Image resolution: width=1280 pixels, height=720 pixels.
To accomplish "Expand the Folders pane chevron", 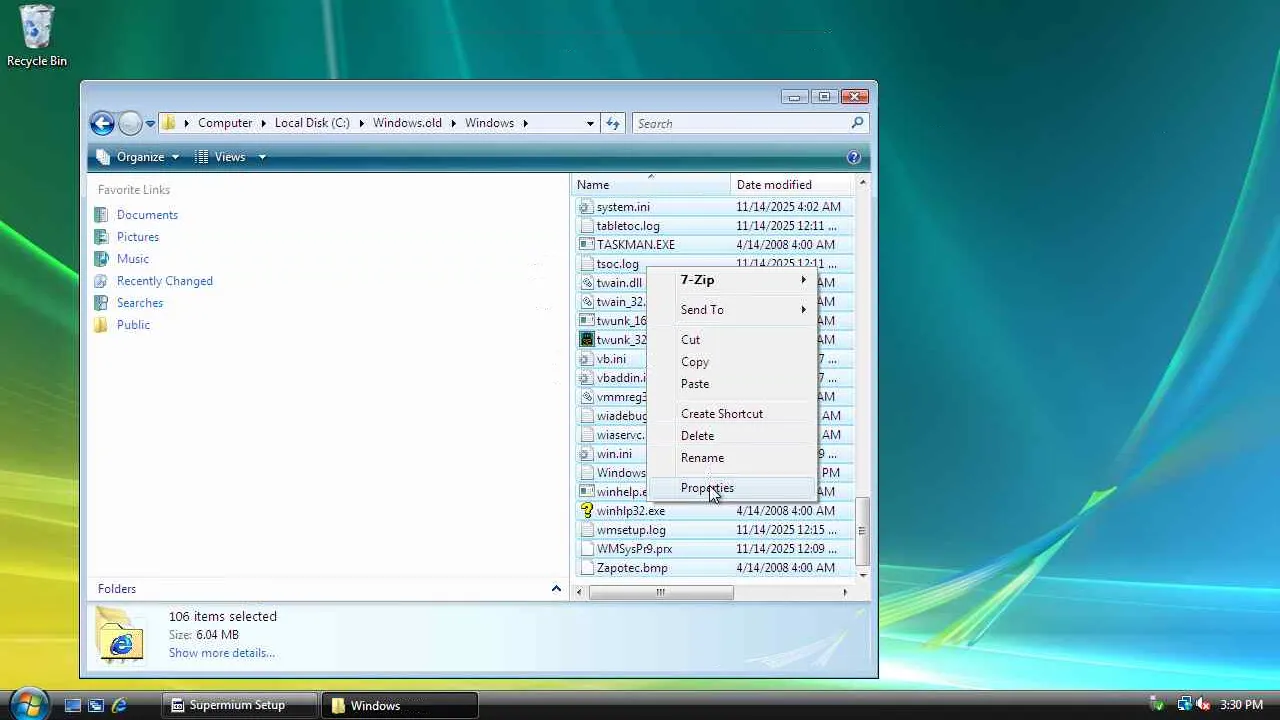I will point(557,589).
